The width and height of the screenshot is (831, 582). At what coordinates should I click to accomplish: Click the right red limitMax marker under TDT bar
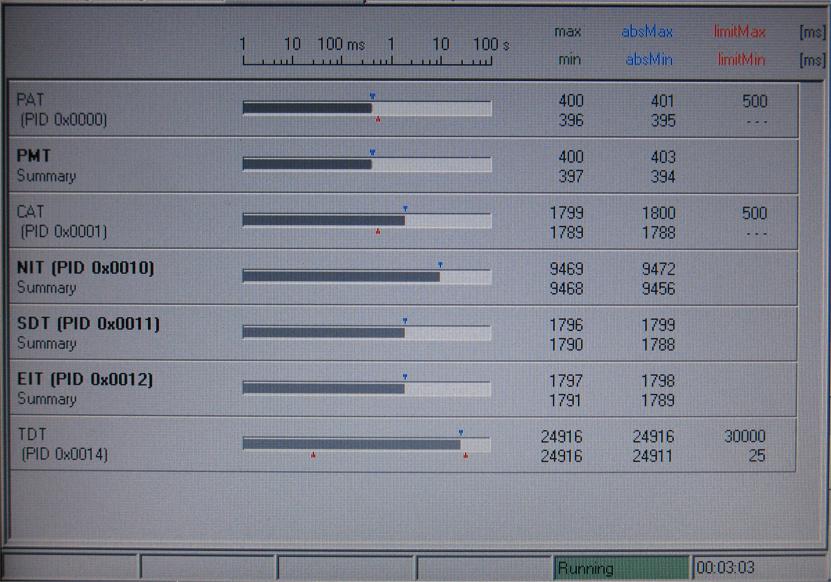(x=465, y=455)
